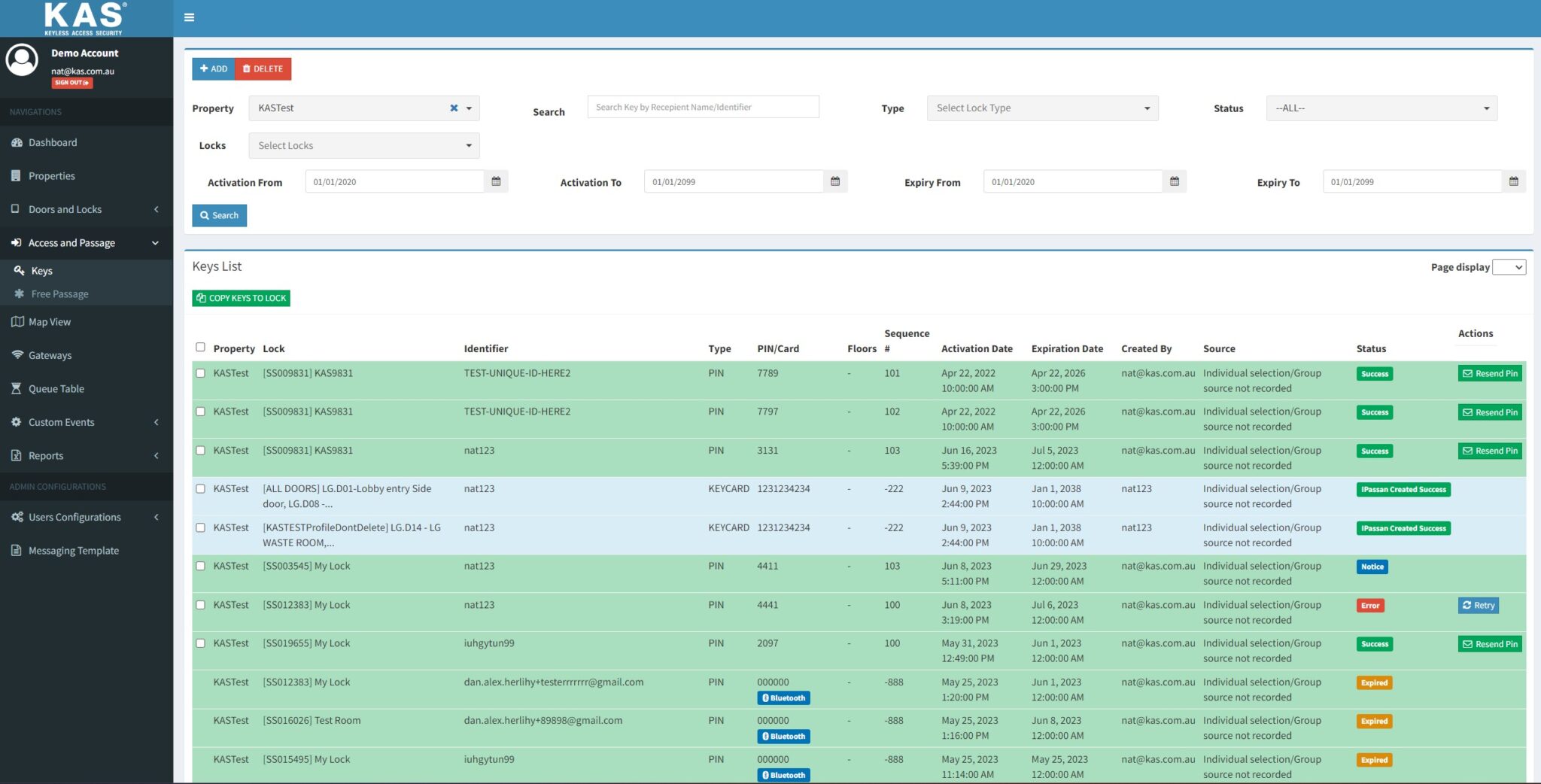1541x784 pixels.
Task: Expand Users Configurations chevron
Action: pos(157,517)
